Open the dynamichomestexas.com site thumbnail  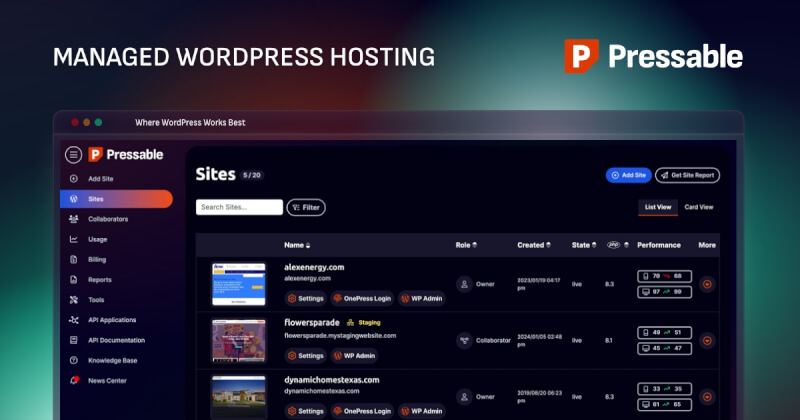[239, 396]
